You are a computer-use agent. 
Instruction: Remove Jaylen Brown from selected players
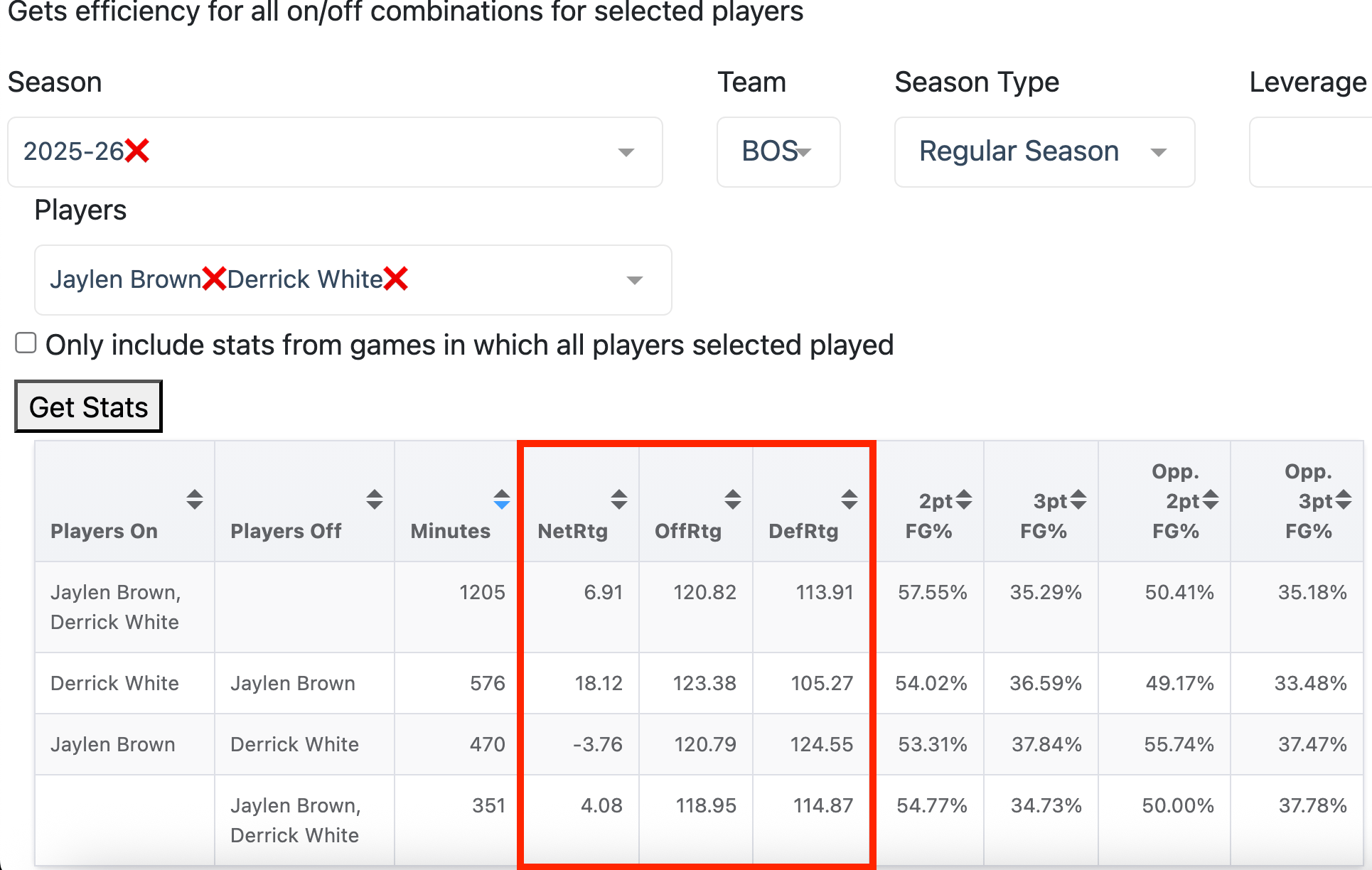click(x=214, y=279)
